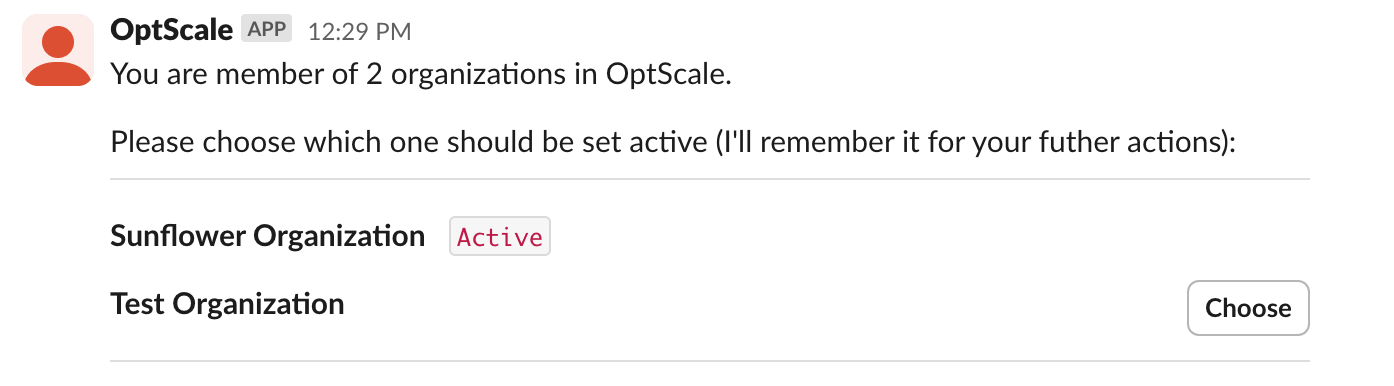Click the divider line above Sunflower Organization
Viewport: 1394px width, 386px height.
[710, 179]
